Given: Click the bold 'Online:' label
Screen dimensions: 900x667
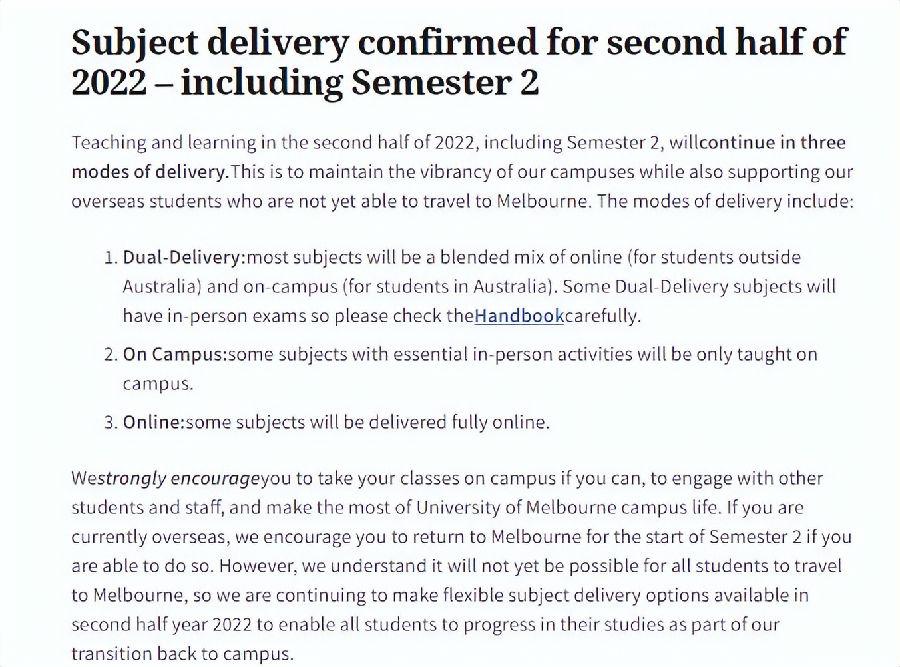Looking at the screenshot, I should tap(153, 422).
